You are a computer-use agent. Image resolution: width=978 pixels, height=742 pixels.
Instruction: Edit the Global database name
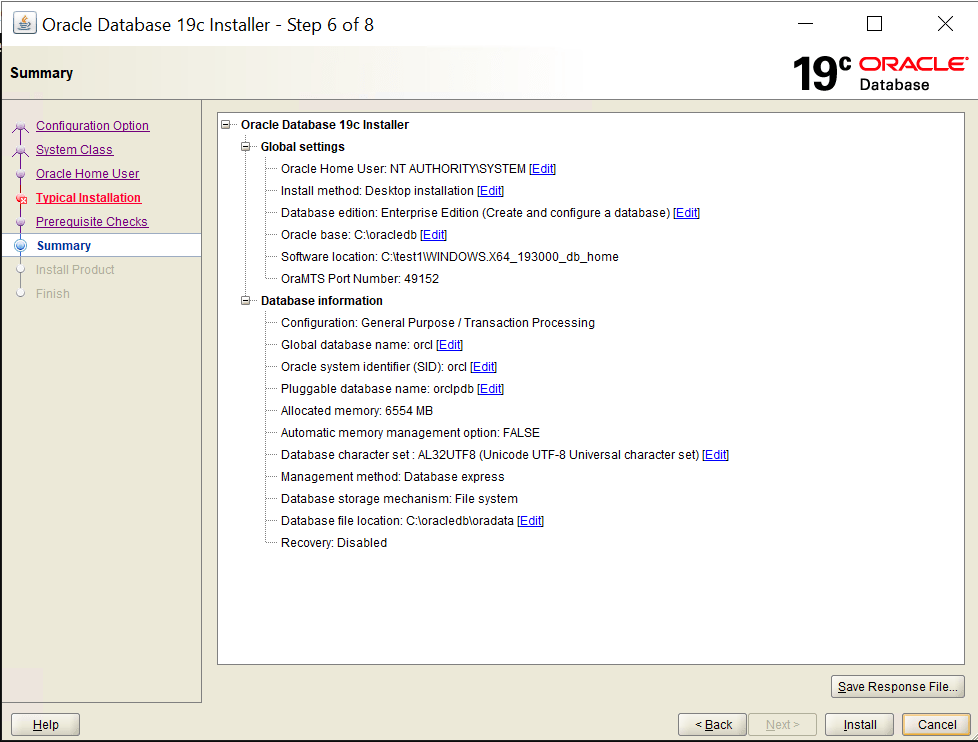[450, 345]
